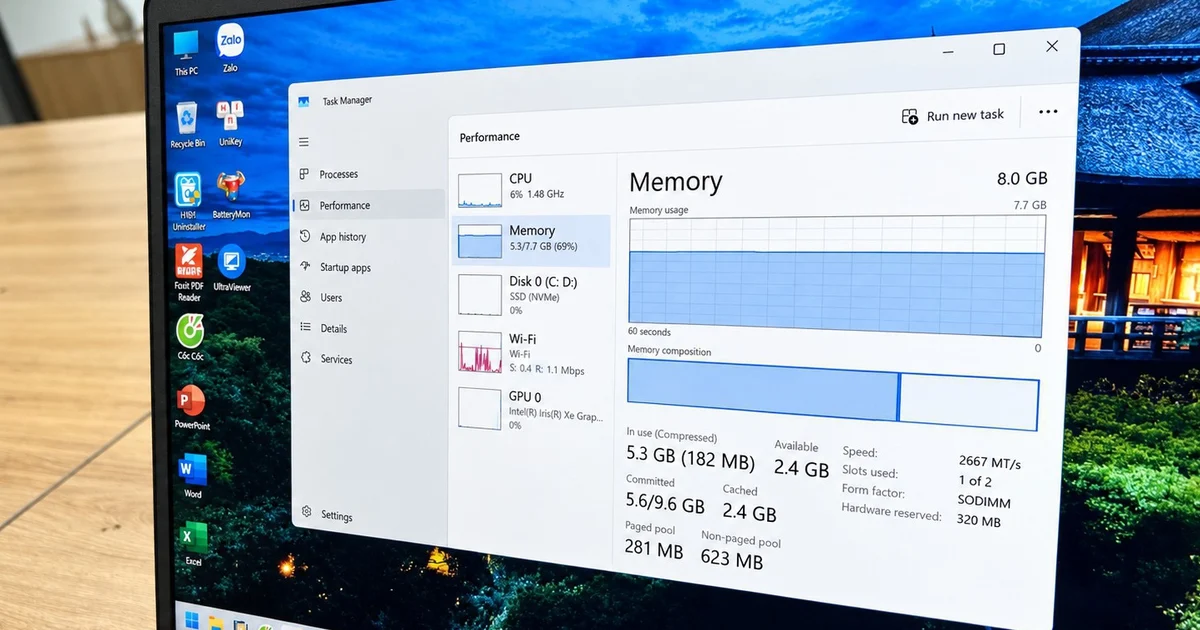The image size is (1200, 630).
Task: Open the PowerPoint desktop icon
Action: coord(191,407)
